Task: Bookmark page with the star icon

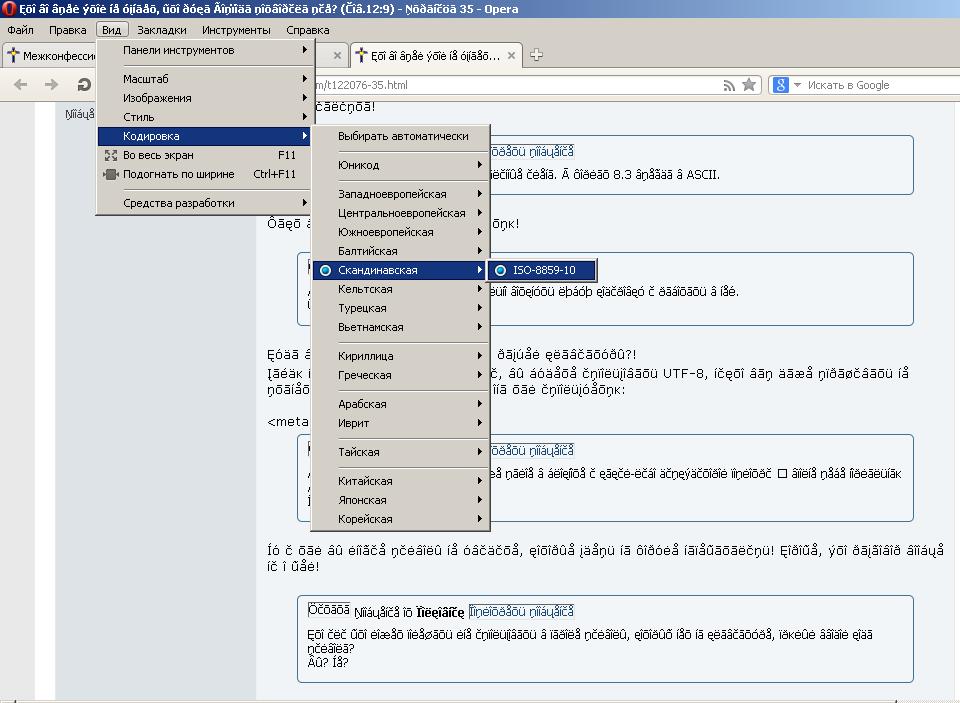Action: point(749,85)
